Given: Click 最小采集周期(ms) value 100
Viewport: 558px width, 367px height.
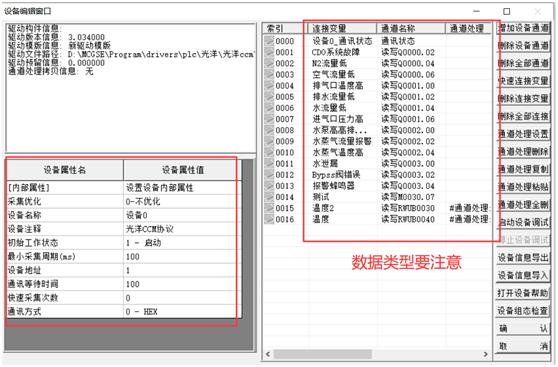Looking at the screenshot, I should pos(182,257).
